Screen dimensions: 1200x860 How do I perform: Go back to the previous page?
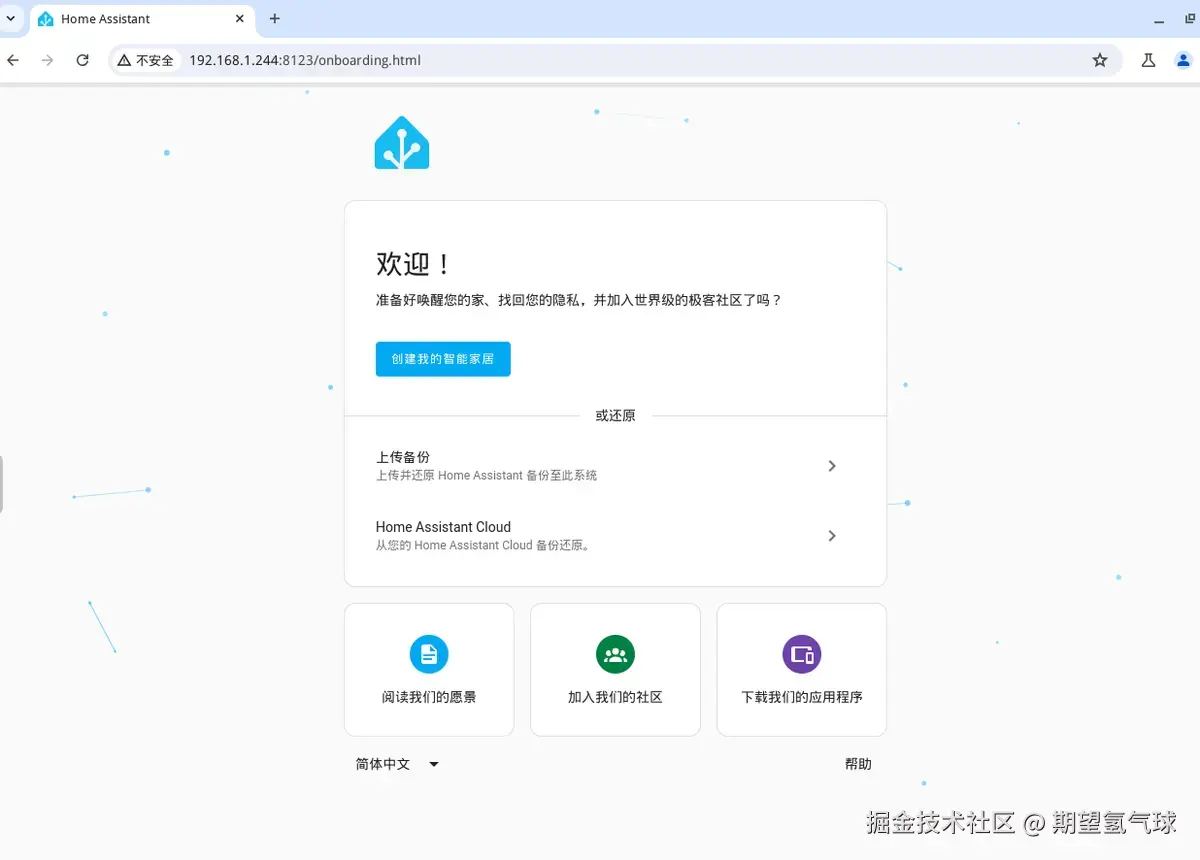click(13, 60)
